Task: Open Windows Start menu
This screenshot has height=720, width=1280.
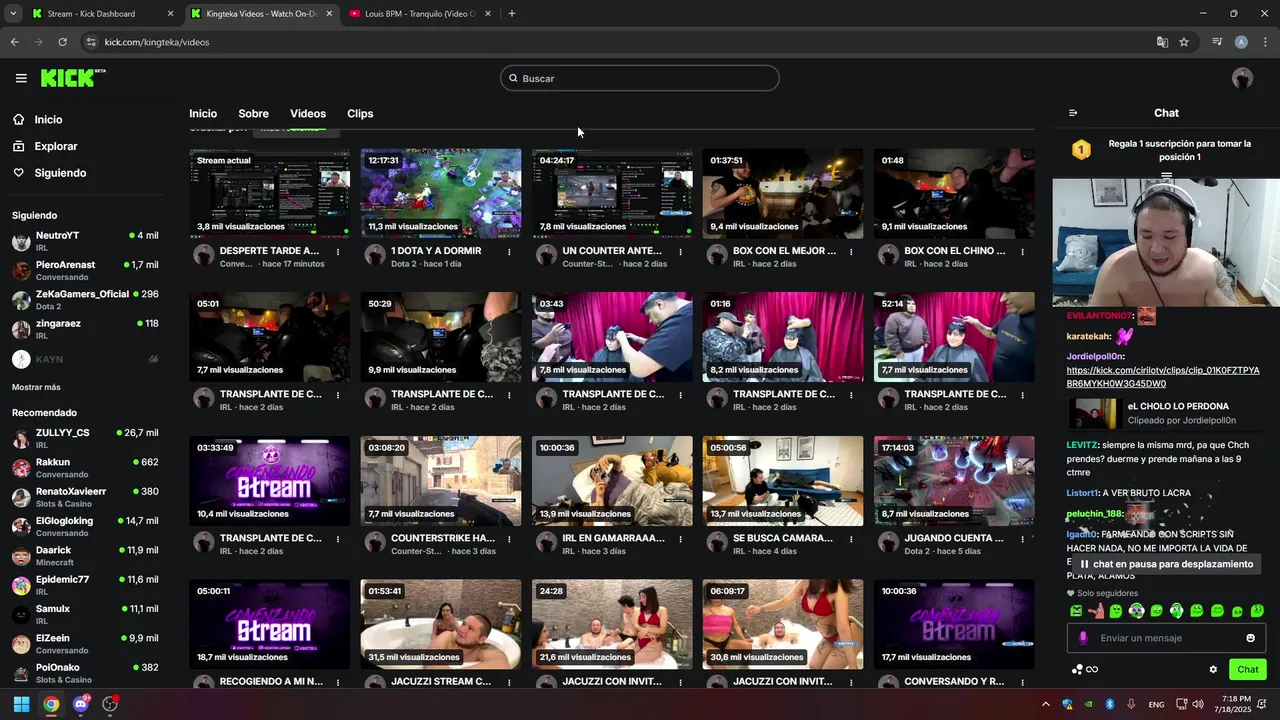Action: [21, 704]
